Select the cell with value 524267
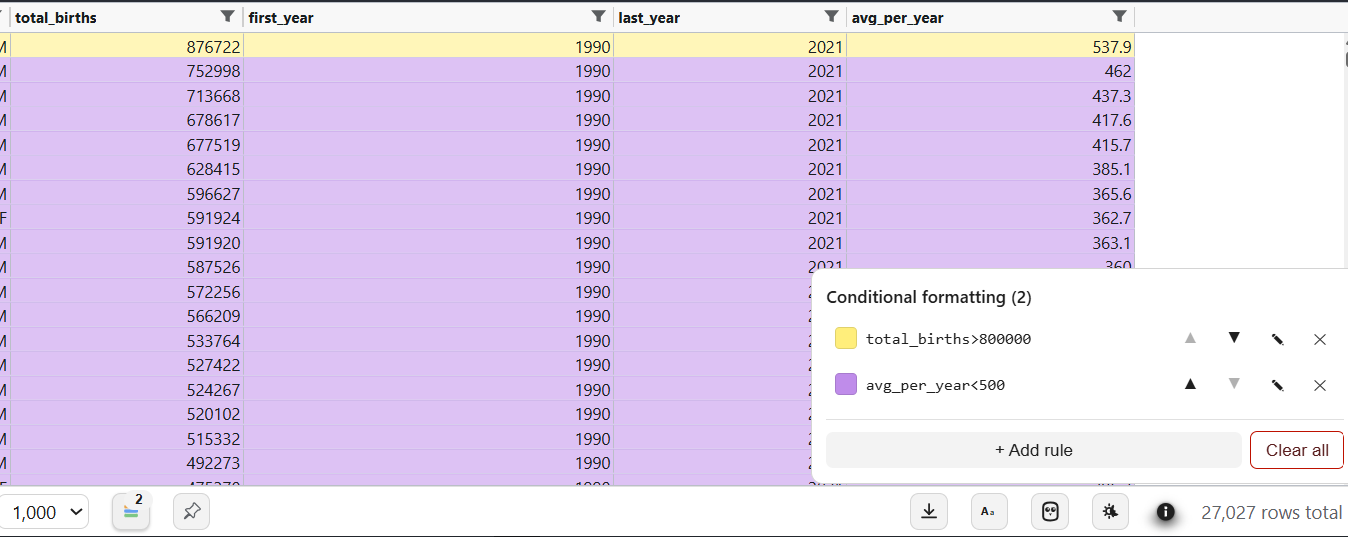The image size is (1348, 537). pyautogui.click(x=127, y=390)
